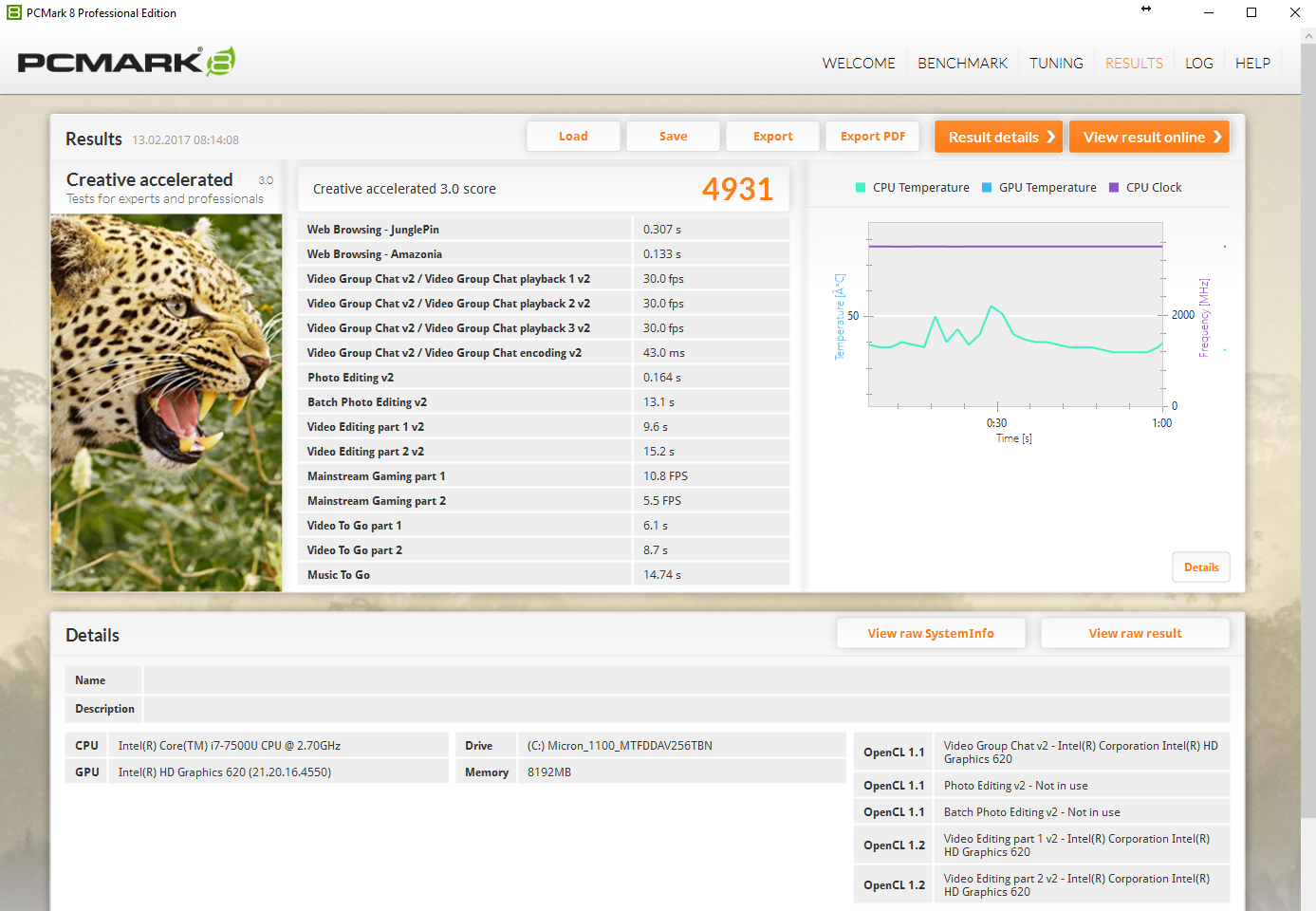Image resolution: width=1316 pixels, height=911 pixels.
Task: Click the Name field in Details
Action: tap(687, 680)
